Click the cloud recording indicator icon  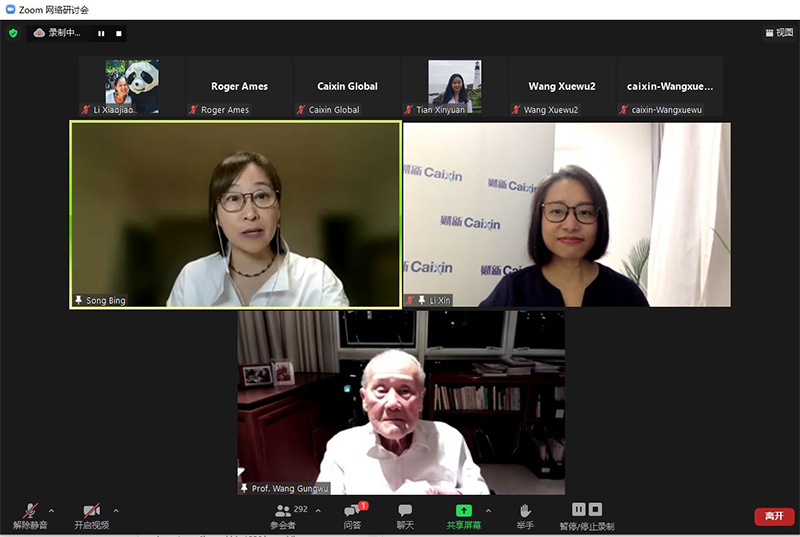point(39,33)
